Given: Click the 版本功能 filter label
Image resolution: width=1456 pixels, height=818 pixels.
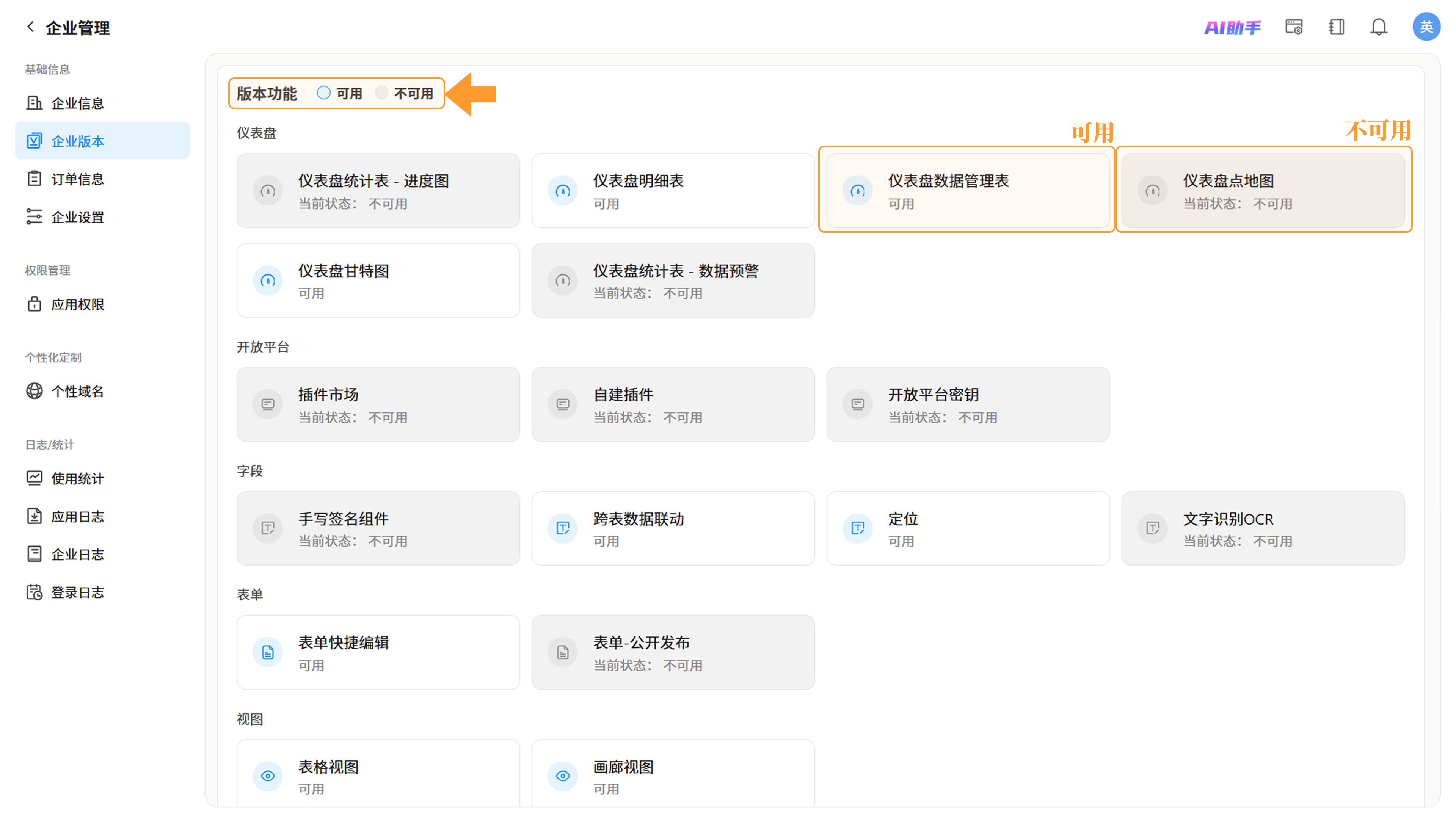Looking at the screenshot, I should pos(267,93).
